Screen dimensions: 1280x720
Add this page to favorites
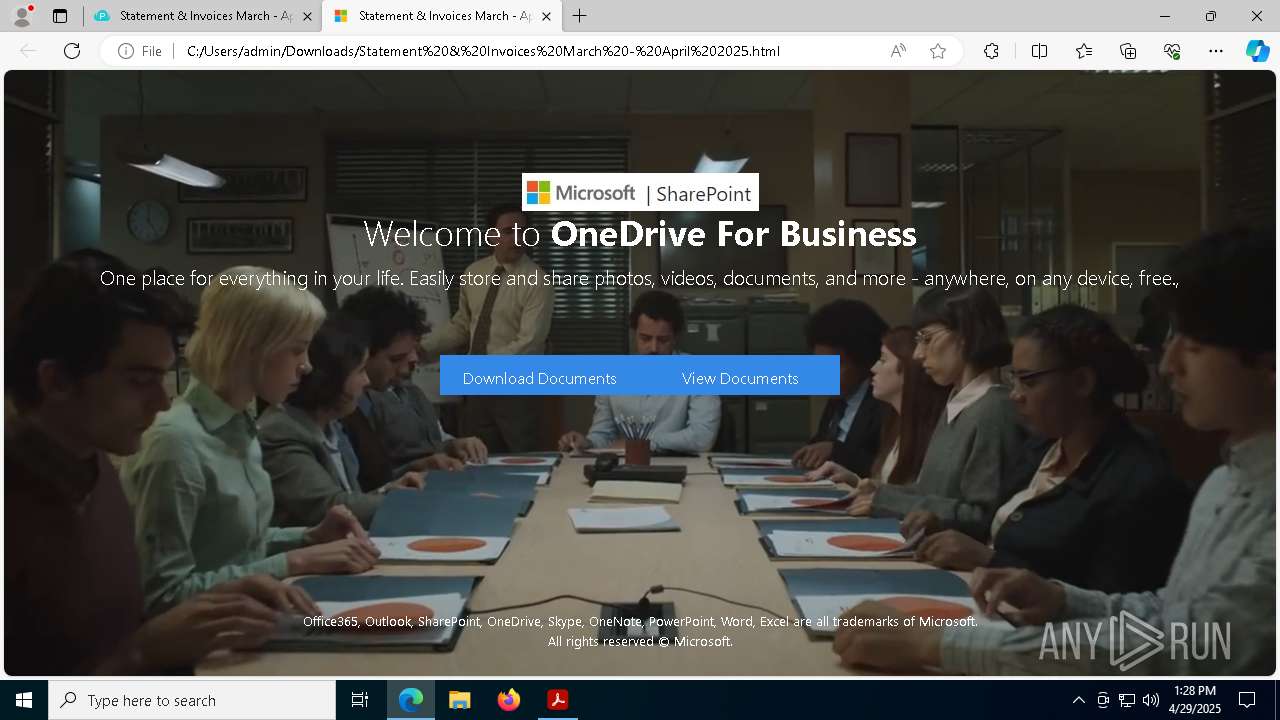[x=938, y=51]
